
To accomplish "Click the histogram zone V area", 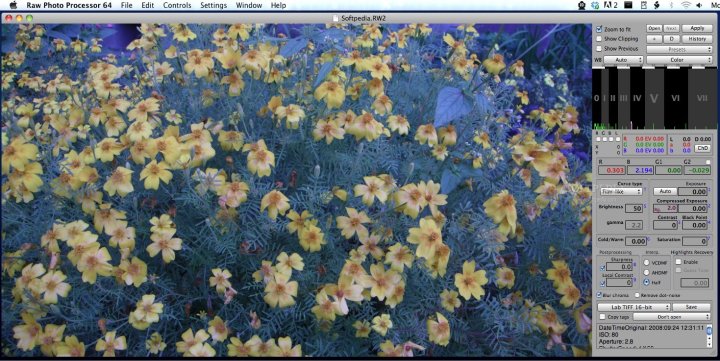I will point(654,98).
